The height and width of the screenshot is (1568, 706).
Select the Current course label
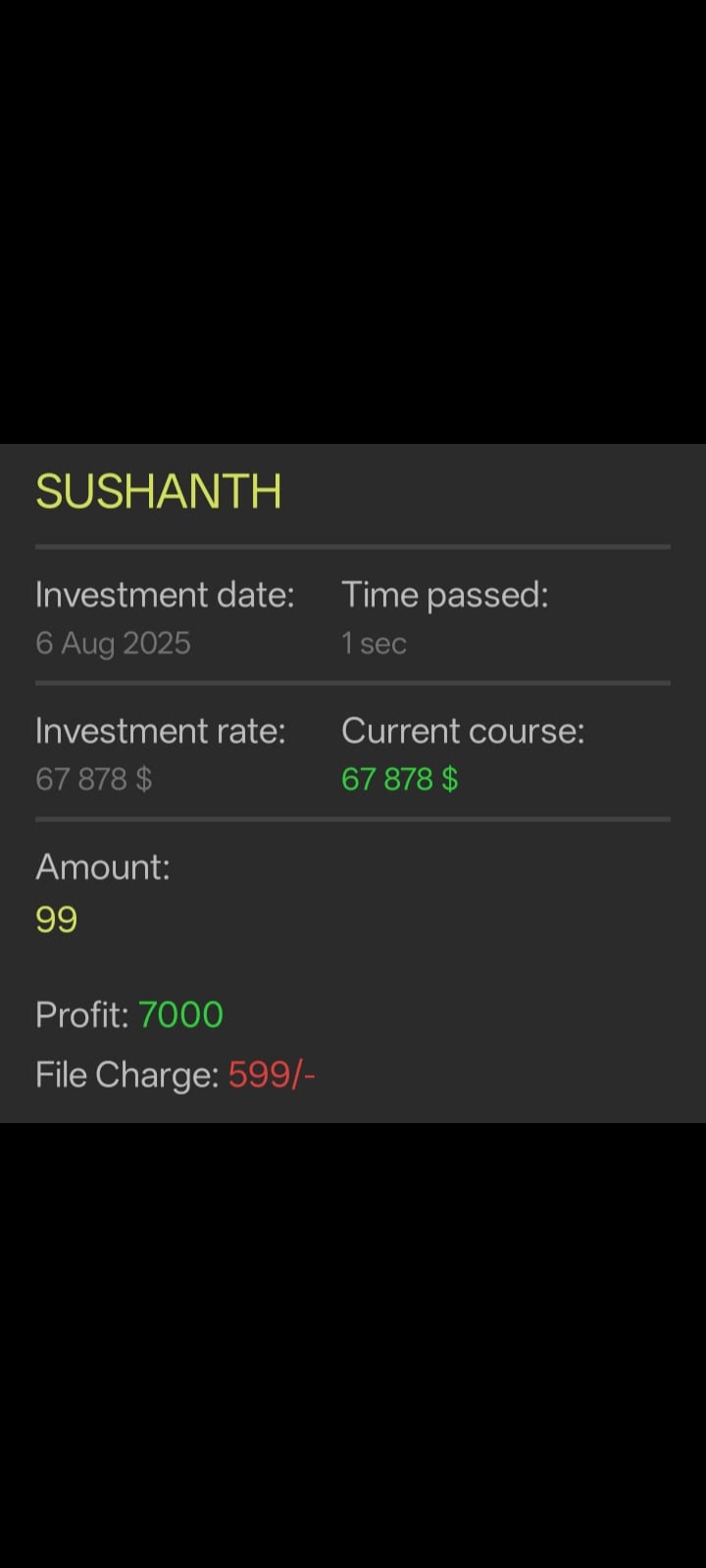point(463,731)
